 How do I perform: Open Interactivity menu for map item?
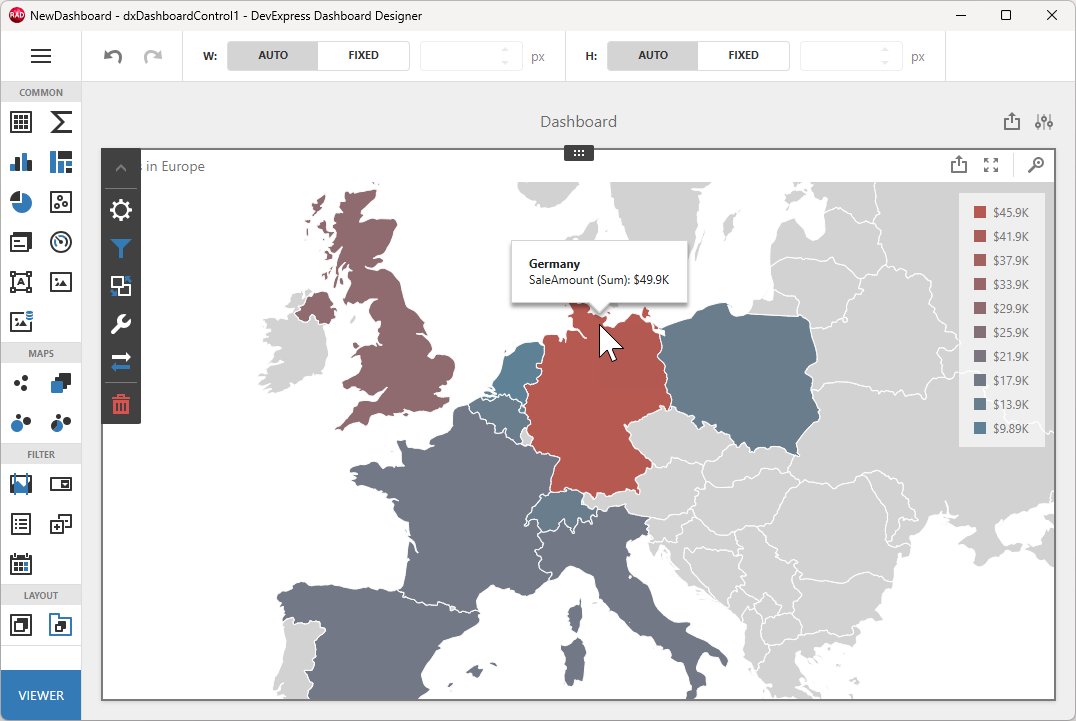click(121, 286)
